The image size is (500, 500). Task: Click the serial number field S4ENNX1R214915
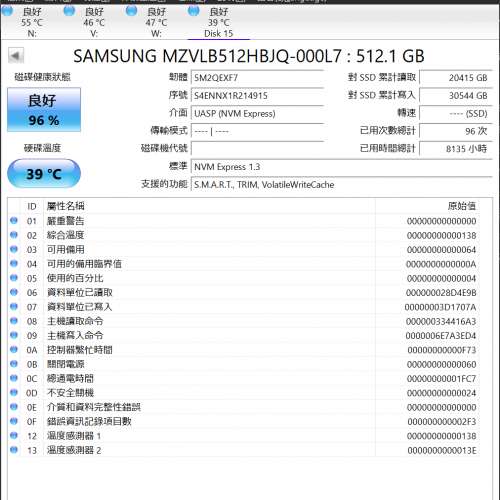pyautogui.click(x=257, y=95)
